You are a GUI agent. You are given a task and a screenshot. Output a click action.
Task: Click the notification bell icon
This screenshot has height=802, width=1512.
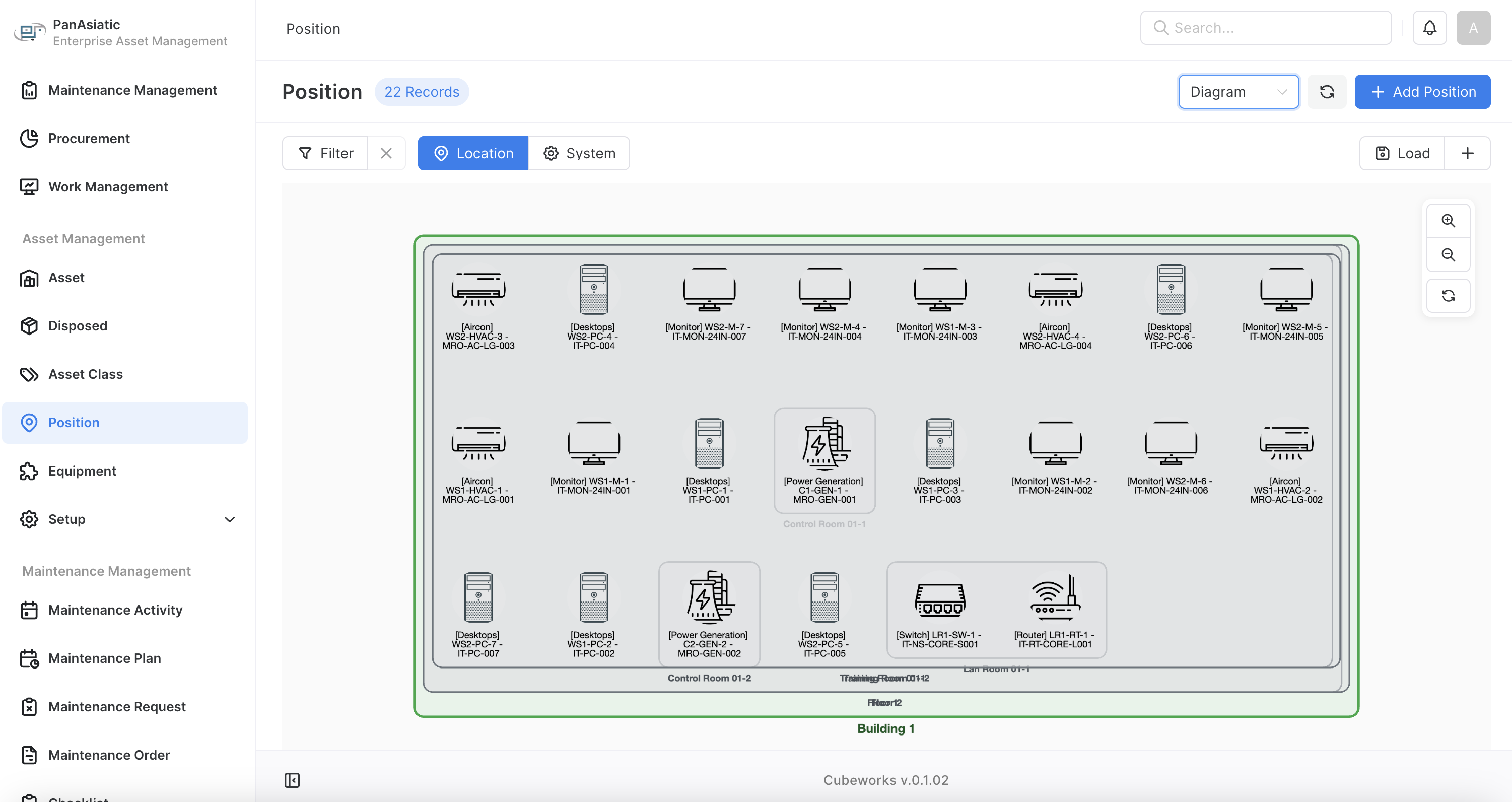(x=1429, y=28)
